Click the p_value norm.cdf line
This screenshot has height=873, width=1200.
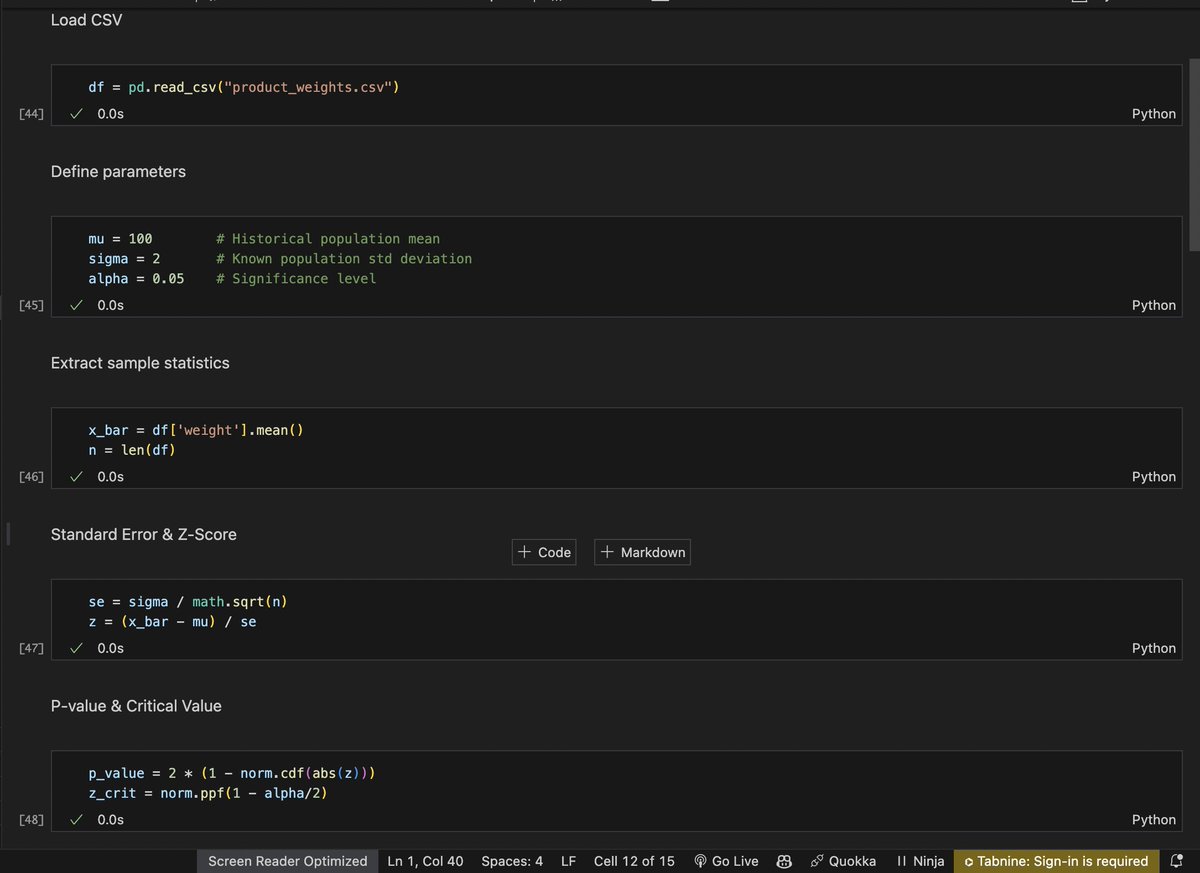pos(232,774)
